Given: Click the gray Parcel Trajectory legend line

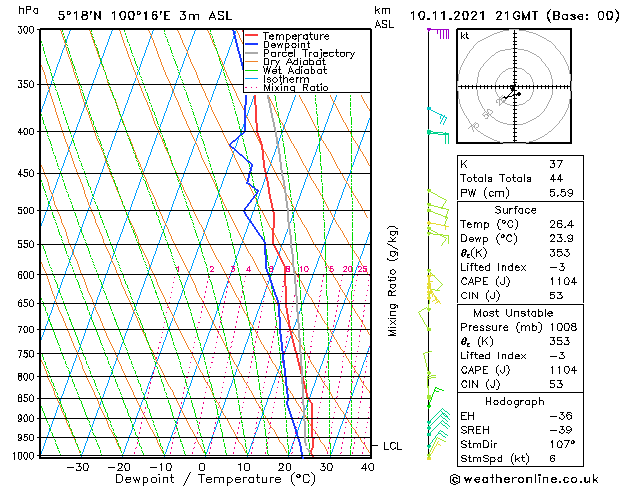Looking at the screenshot, I should pyautogui.click(x=252, y=53).
